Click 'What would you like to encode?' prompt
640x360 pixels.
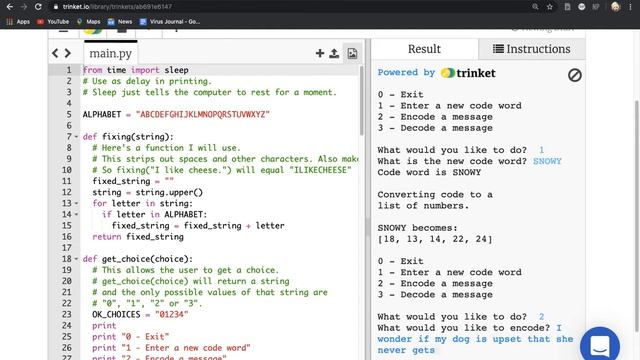point(464,328)
